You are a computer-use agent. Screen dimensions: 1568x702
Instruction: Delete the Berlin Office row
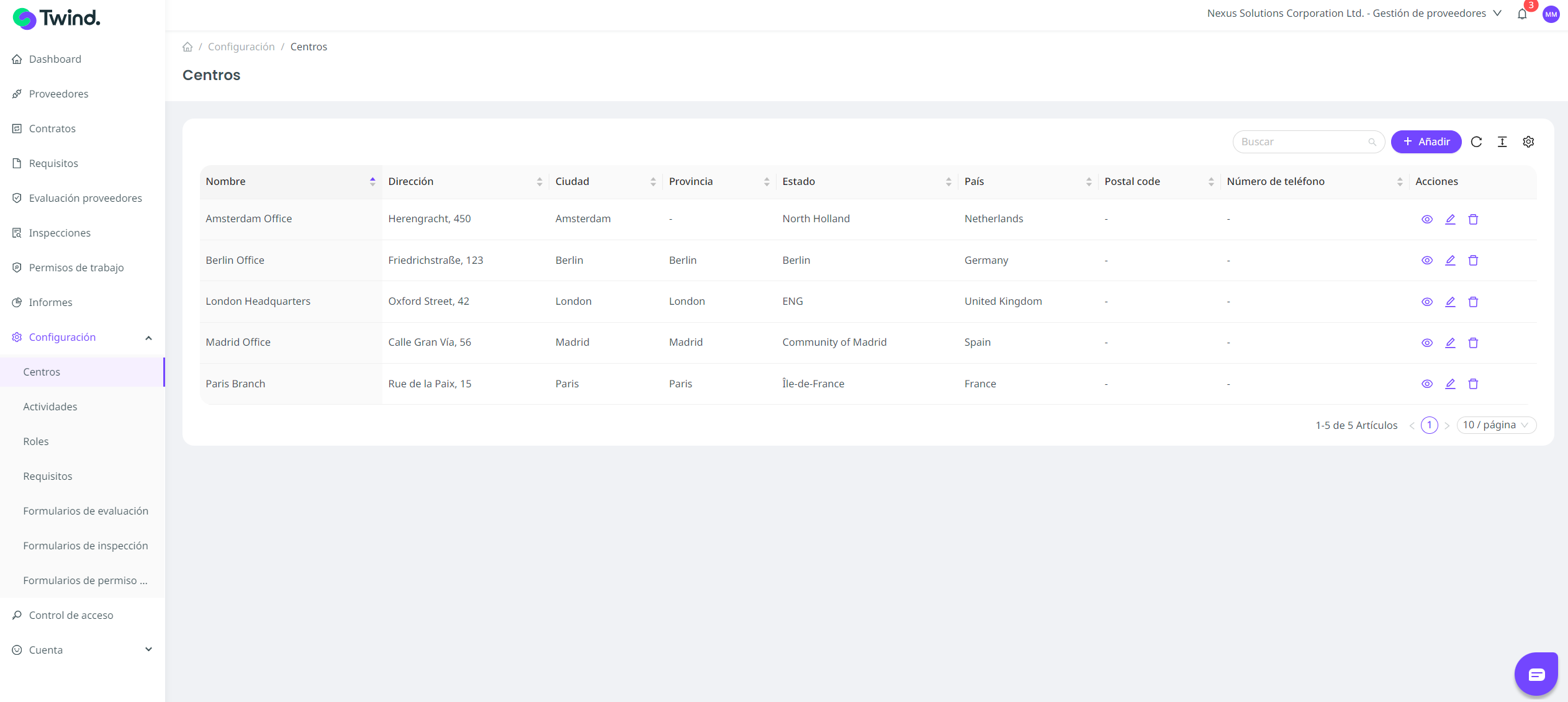1473,261
